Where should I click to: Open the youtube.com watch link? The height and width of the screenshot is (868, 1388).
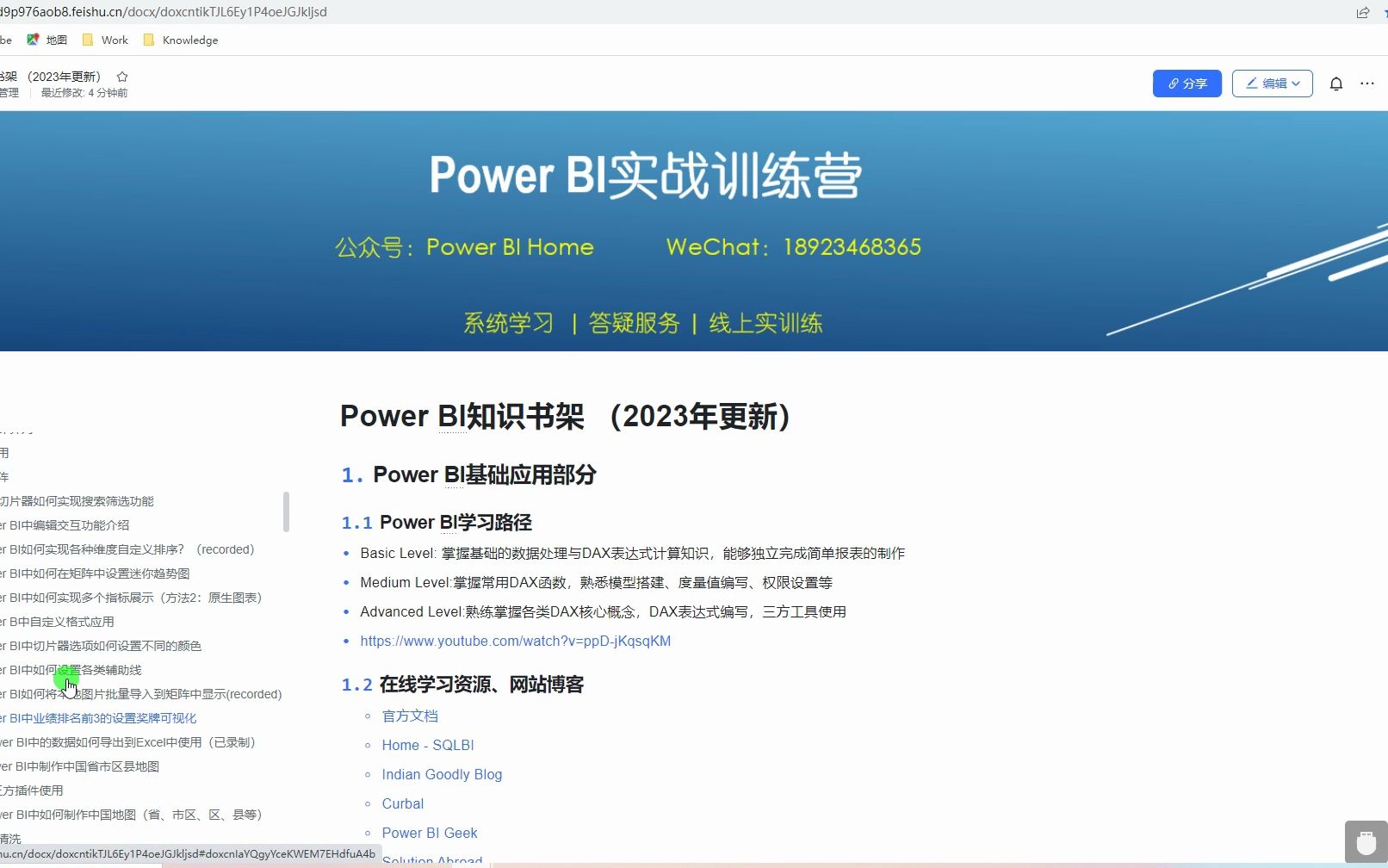click(x=515, y=642)
